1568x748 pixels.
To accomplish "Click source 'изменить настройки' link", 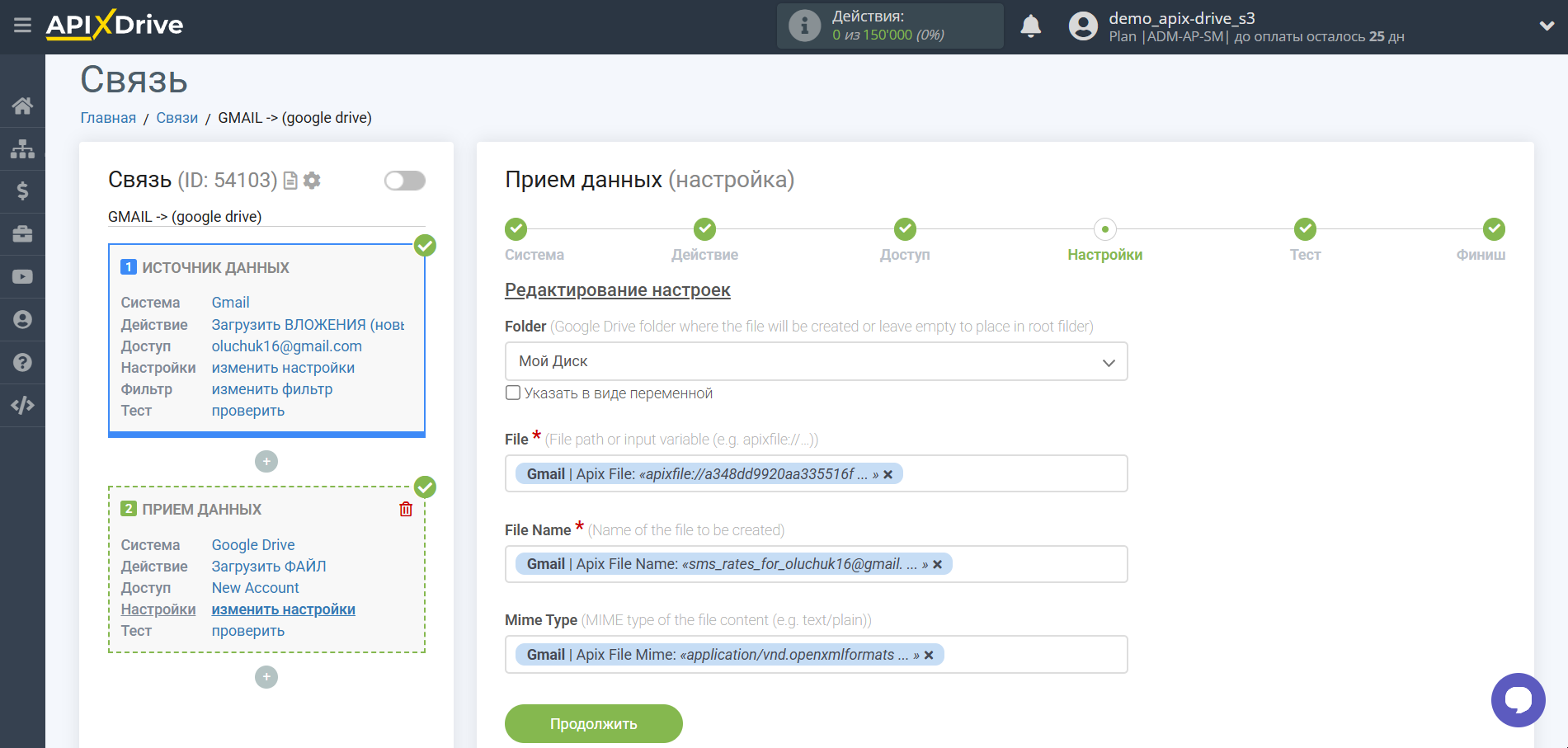I will point(283,368).
